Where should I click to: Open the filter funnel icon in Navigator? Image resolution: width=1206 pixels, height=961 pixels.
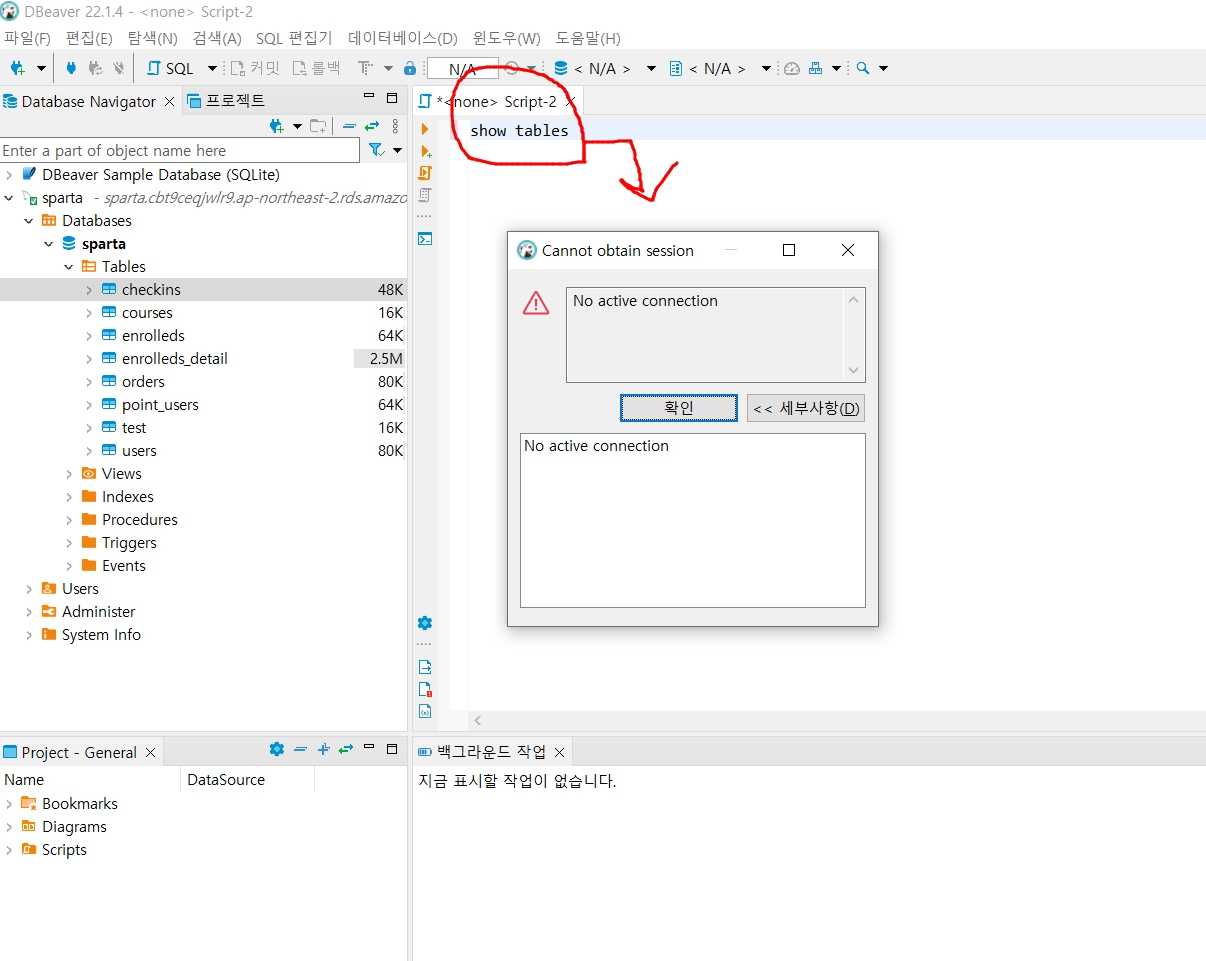coord(376,150)
